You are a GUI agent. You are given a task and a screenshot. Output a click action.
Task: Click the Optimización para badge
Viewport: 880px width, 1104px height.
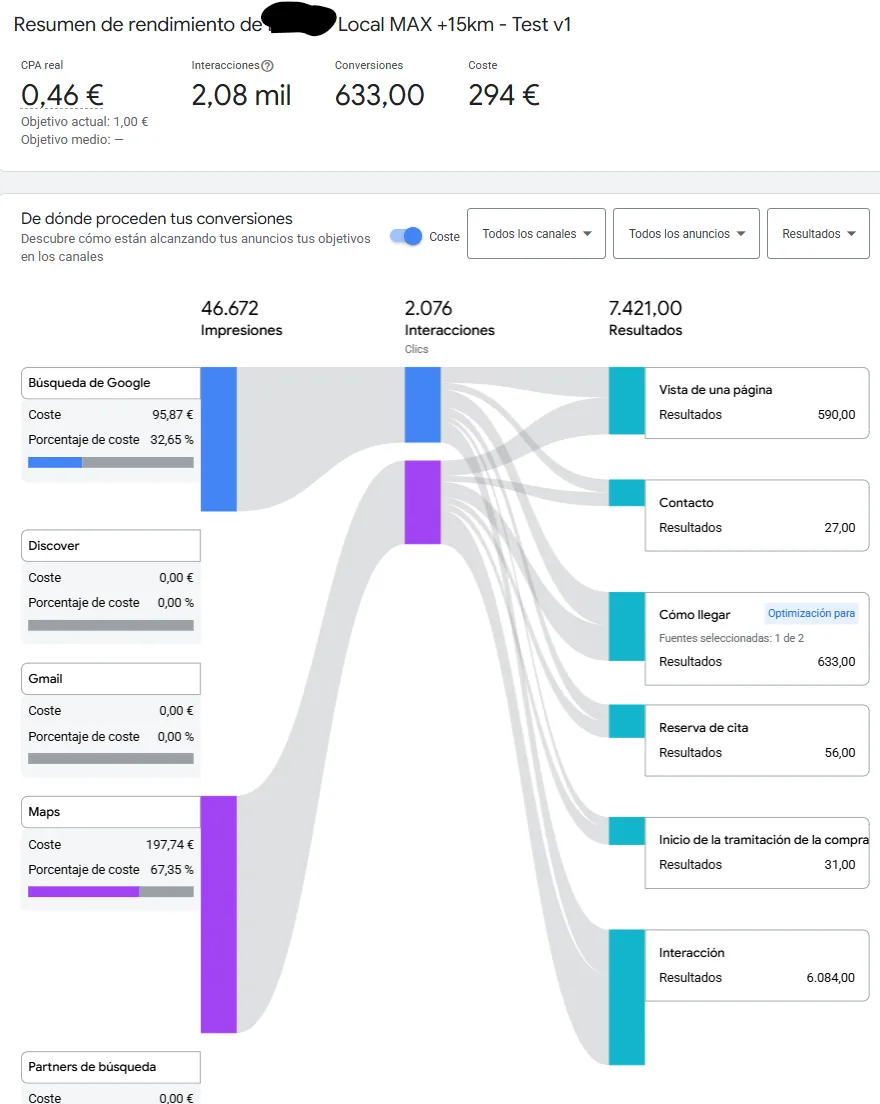coord(812,613)
